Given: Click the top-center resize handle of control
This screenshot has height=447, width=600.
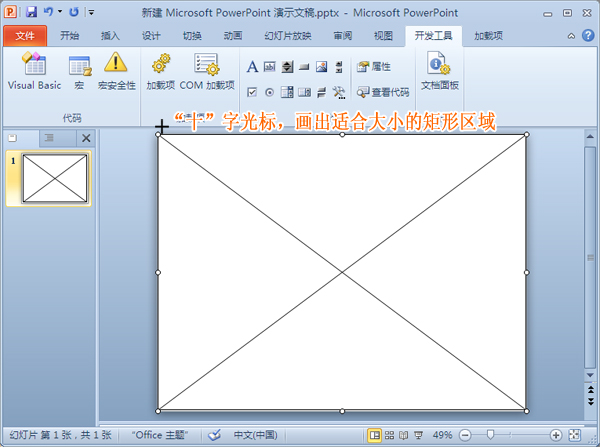Looking at the screenshot, I should [x=342, y=134].
